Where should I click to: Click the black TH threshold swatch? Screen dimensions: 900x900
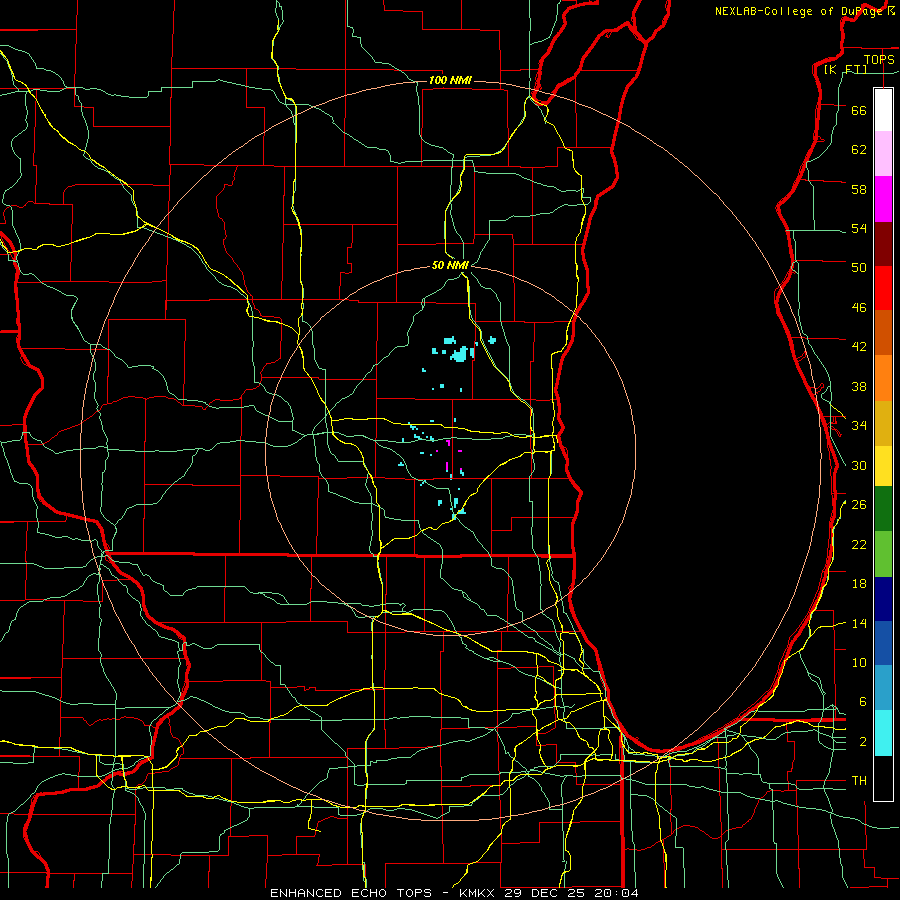coord(883,778)
